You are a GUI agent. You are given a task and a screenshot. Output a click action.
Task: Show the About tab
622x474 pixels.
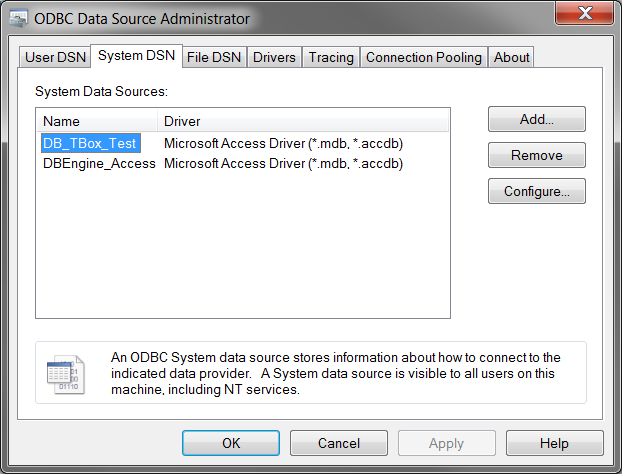point(511,57)
